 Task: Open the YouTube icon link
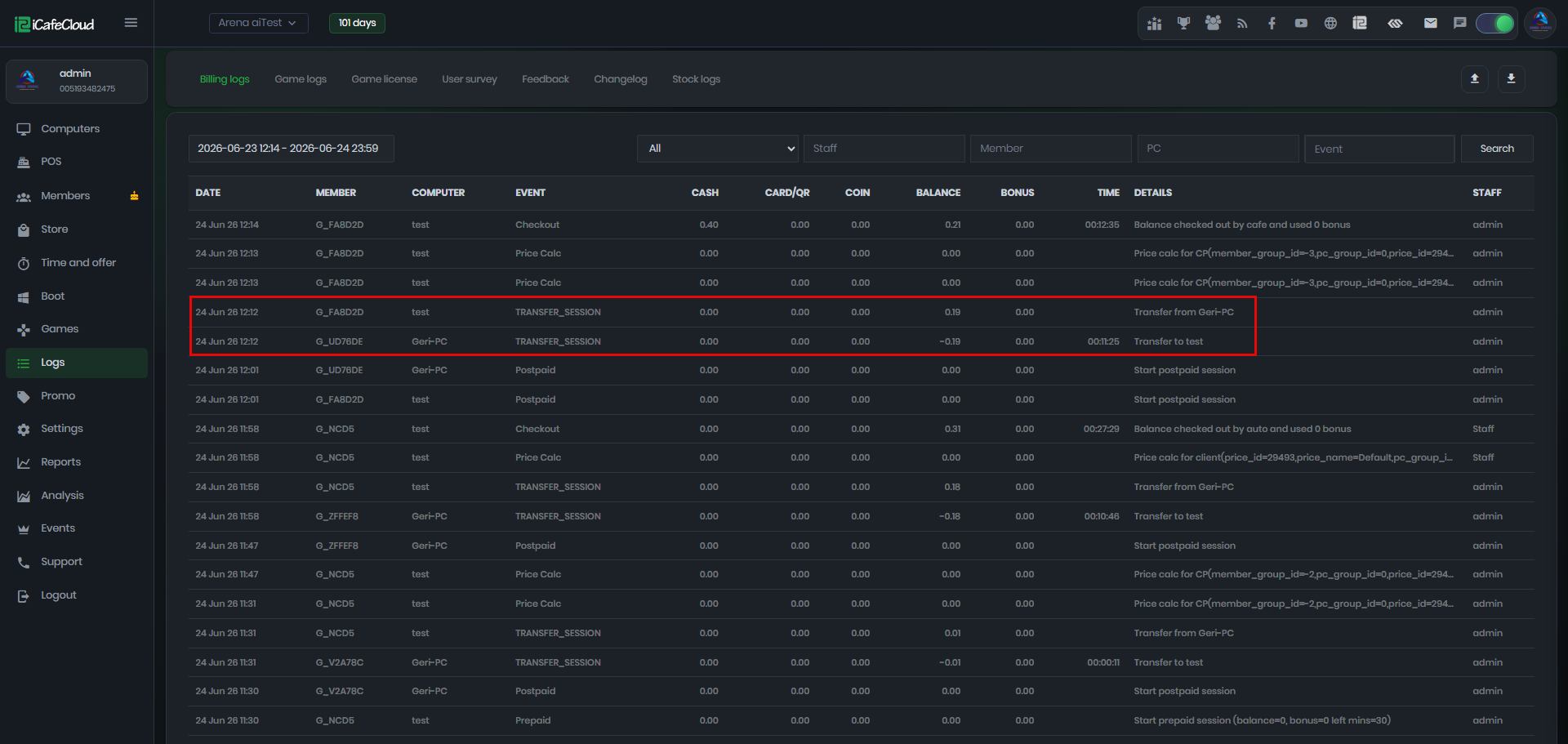[1301, 24]
